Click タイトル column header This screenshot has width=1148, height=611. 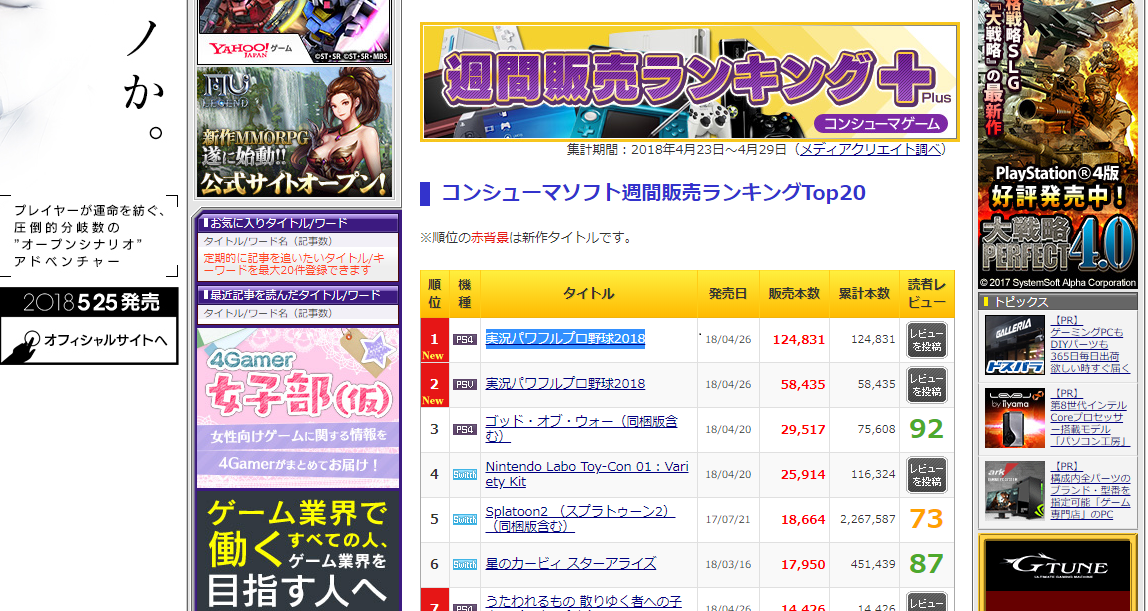coord(589,293)
